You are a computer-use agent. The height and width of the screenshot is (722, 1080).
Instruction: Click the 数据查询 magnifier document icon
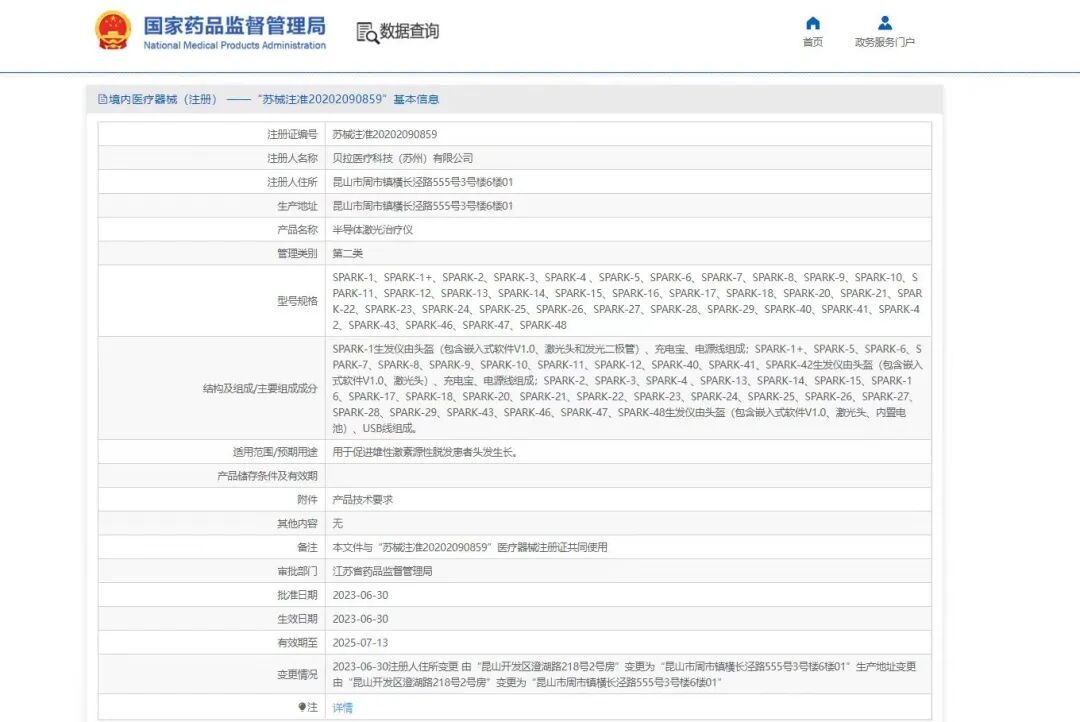pyautogui.click(x=366, y=32)
